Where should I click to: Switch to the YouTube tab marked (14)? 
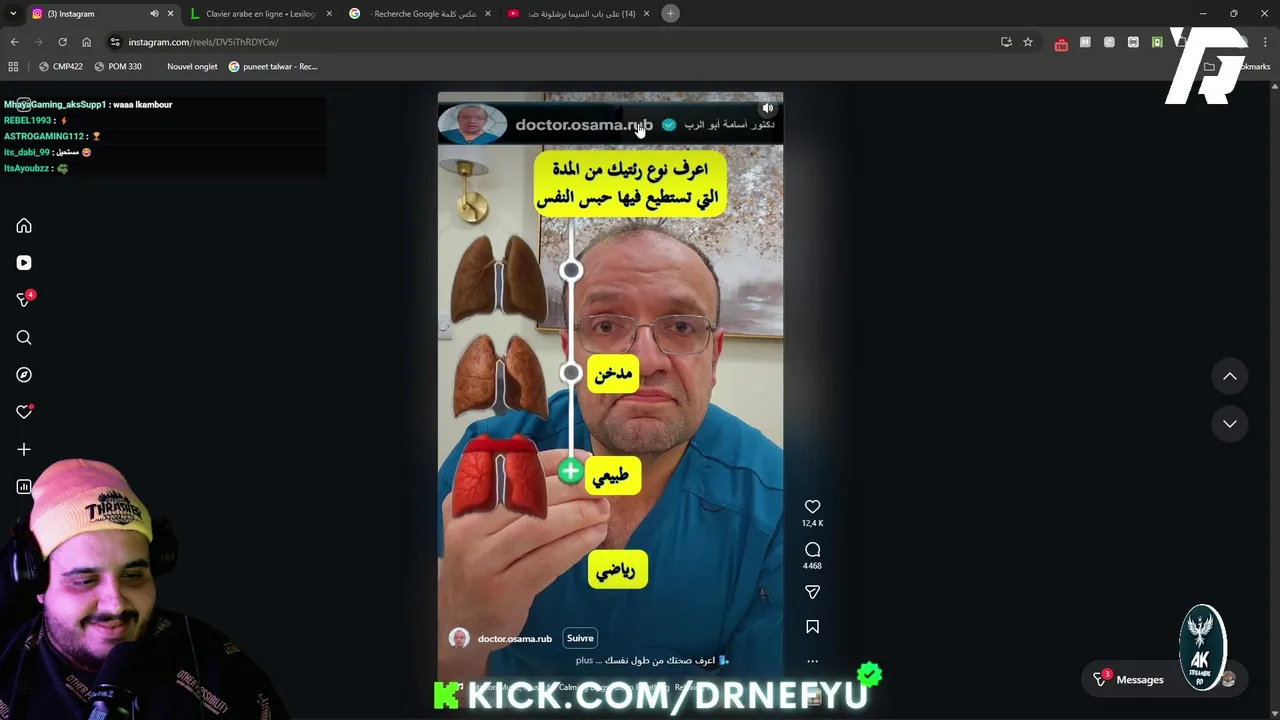coord(581,13)
